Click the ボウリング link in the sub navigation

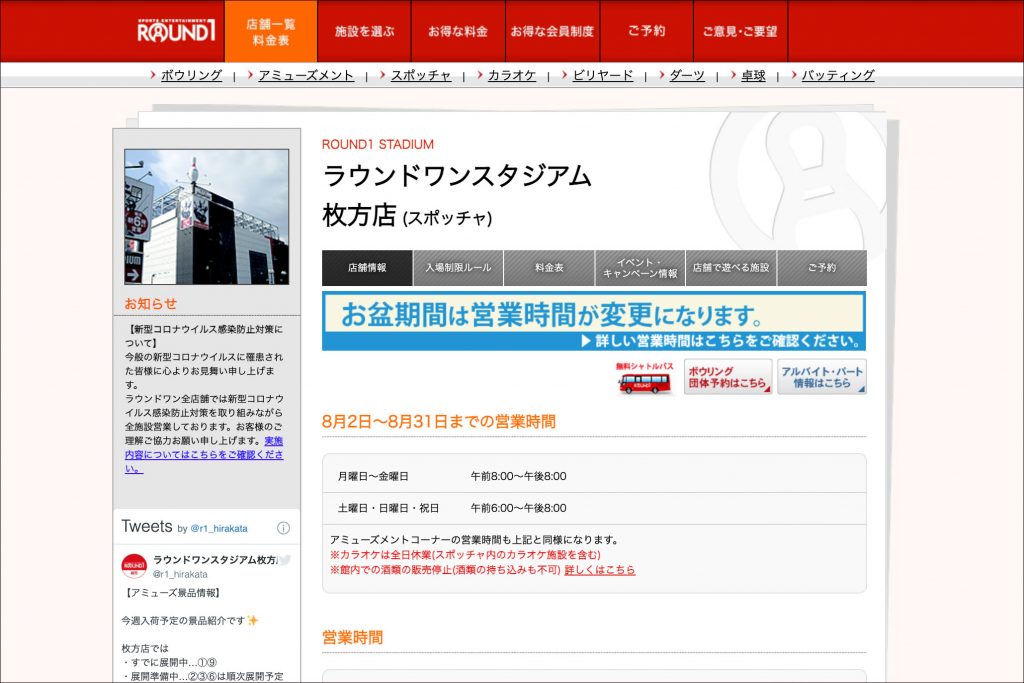(x=191, y=75)
